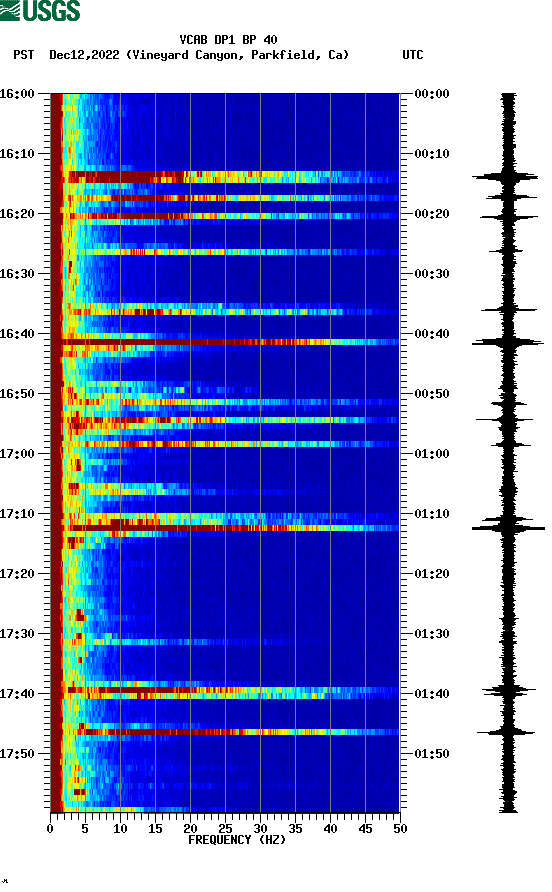This screenshot has height=892, width=552.
Task: Click the largest seismogram spike near 01:12 UTC
Action: tap(508, 528)
